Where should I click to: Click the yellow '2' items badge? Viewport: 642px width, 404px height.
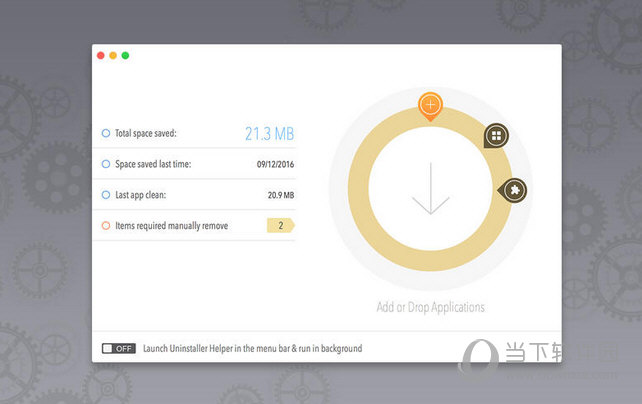click(281, 226)
